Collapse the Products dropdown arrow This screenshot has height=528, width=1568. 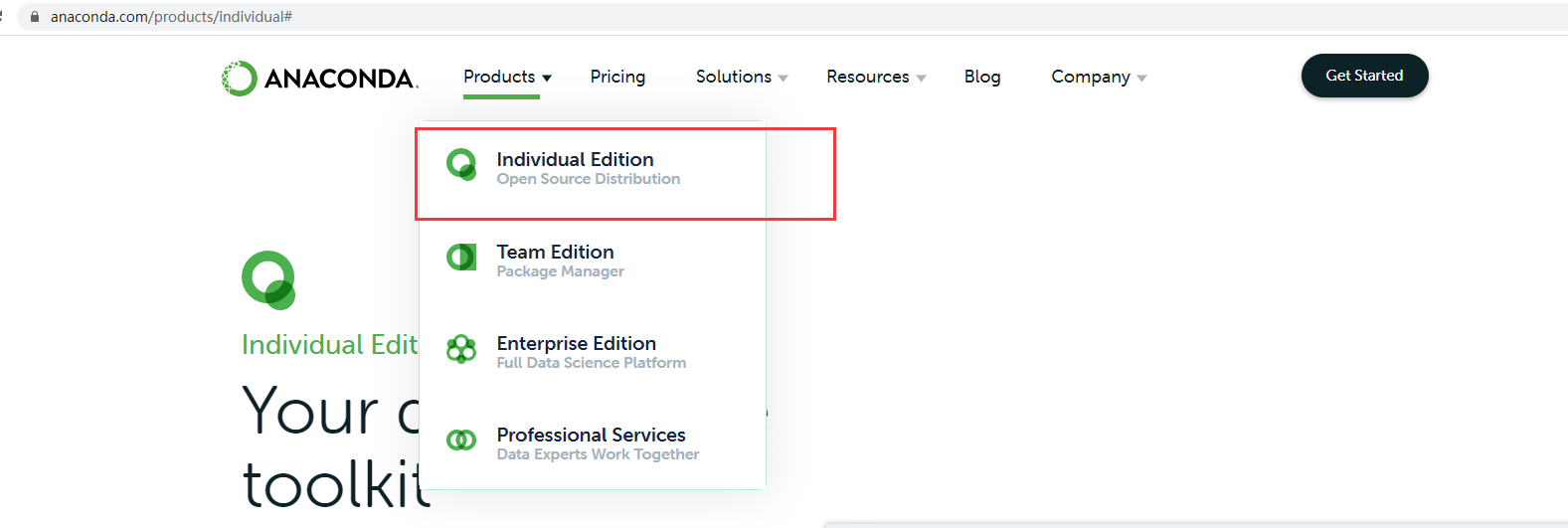click(547, 78)
